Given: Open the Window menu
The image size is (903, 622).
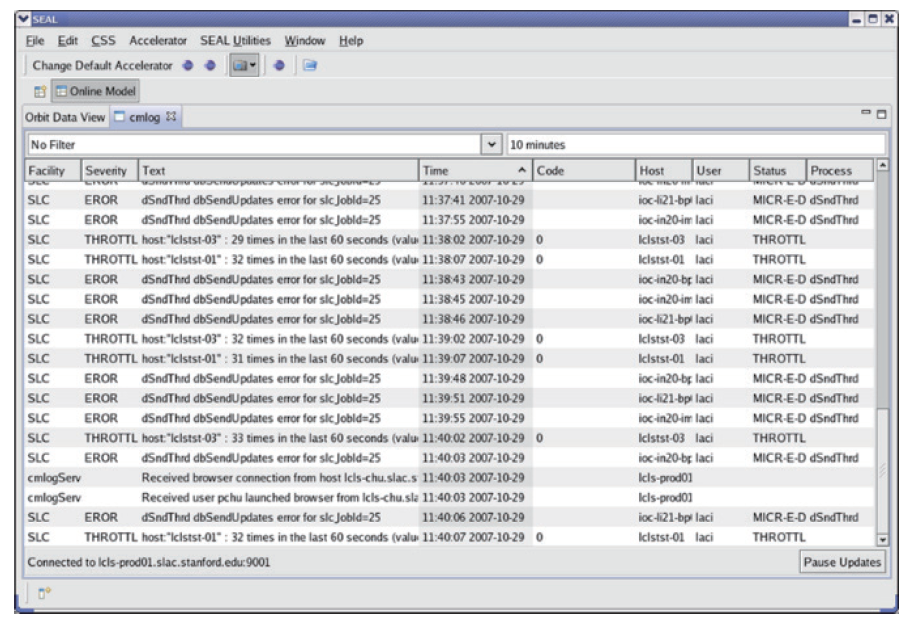Looking at the screenshot, I should click(x=305, y=41).
